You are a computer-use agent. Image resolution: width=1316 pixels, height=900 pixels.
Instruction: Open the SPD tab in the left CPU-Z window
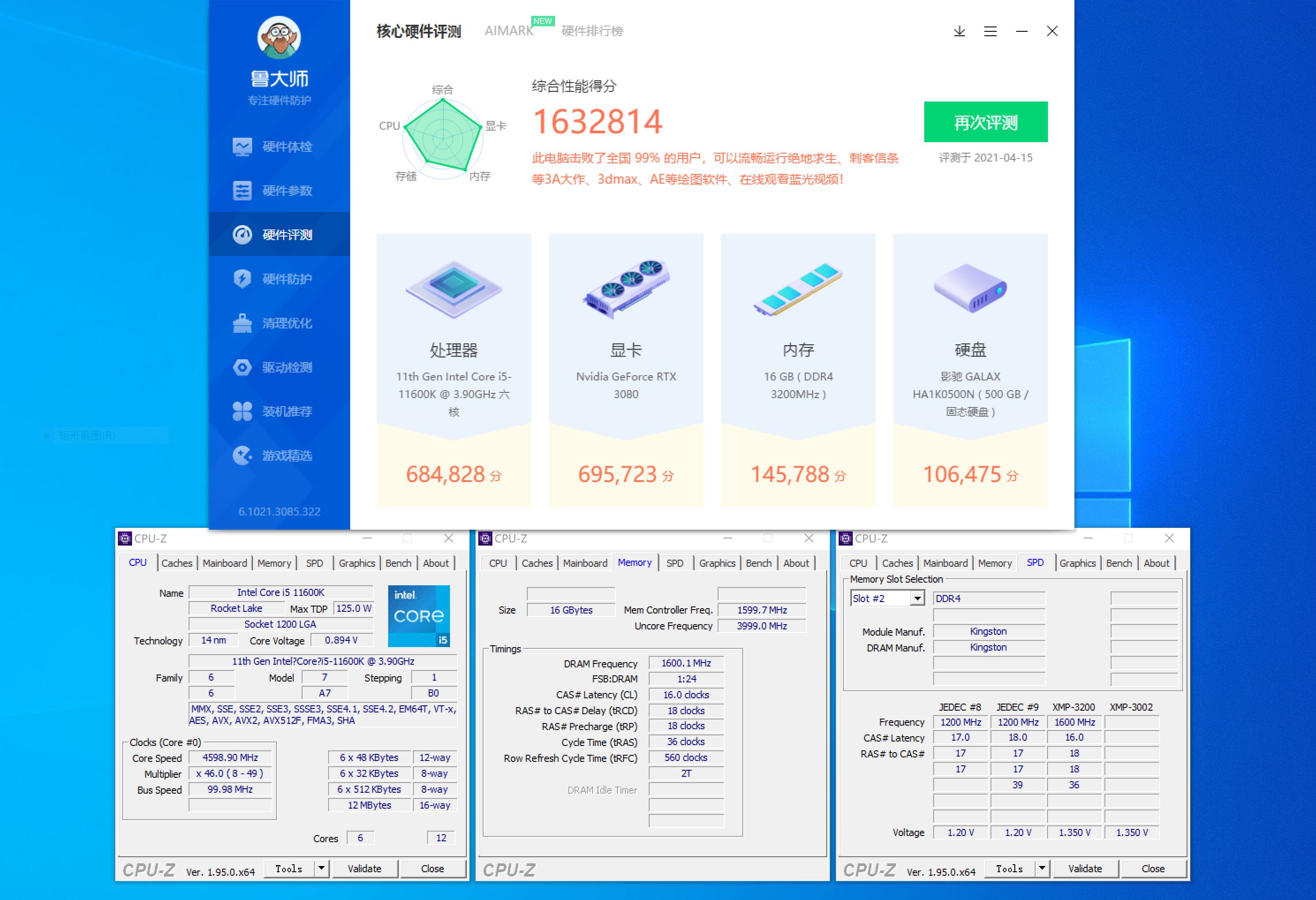click(315, 563)
